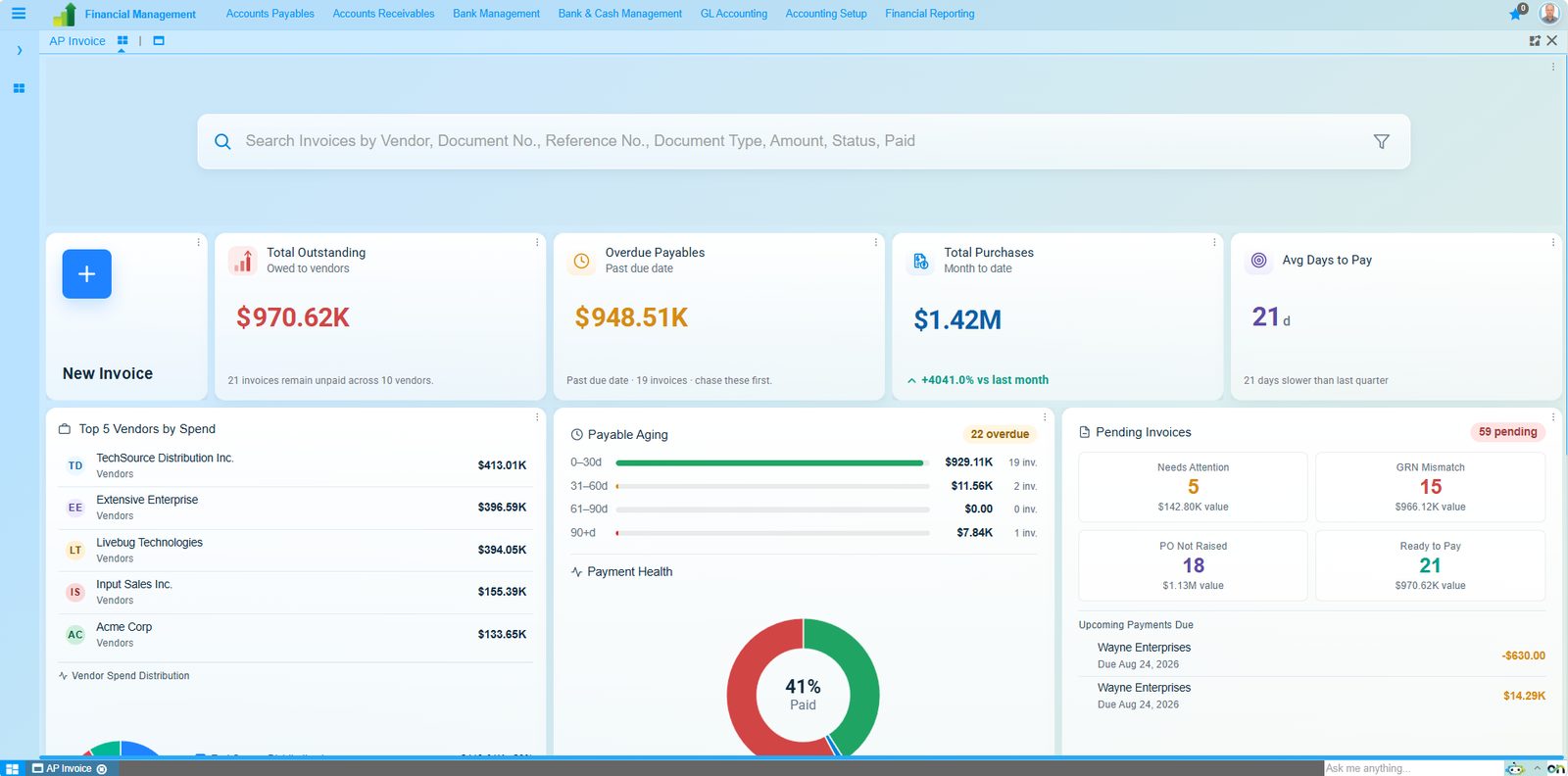Open Total Outstanding card options menu
The image size is (1568, 776).
tap(537, 242)
